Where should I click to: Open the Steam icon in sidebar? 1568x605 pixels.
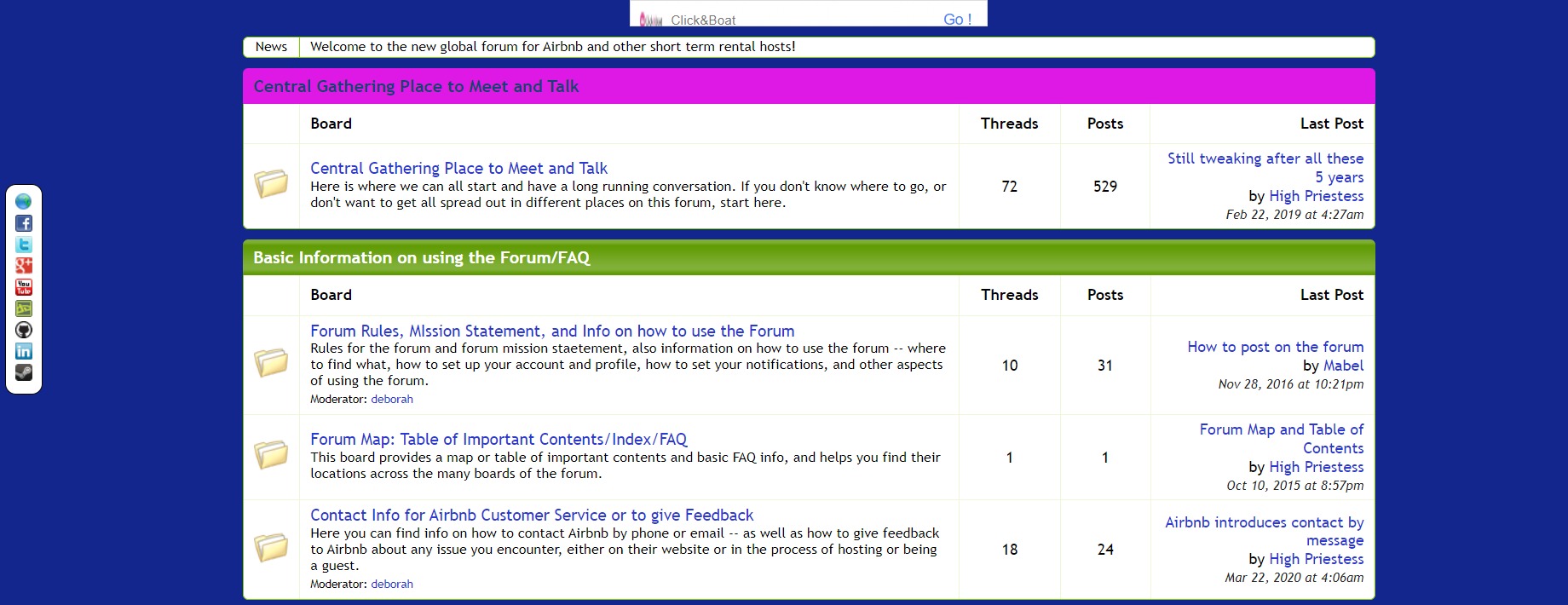[24, 372]
